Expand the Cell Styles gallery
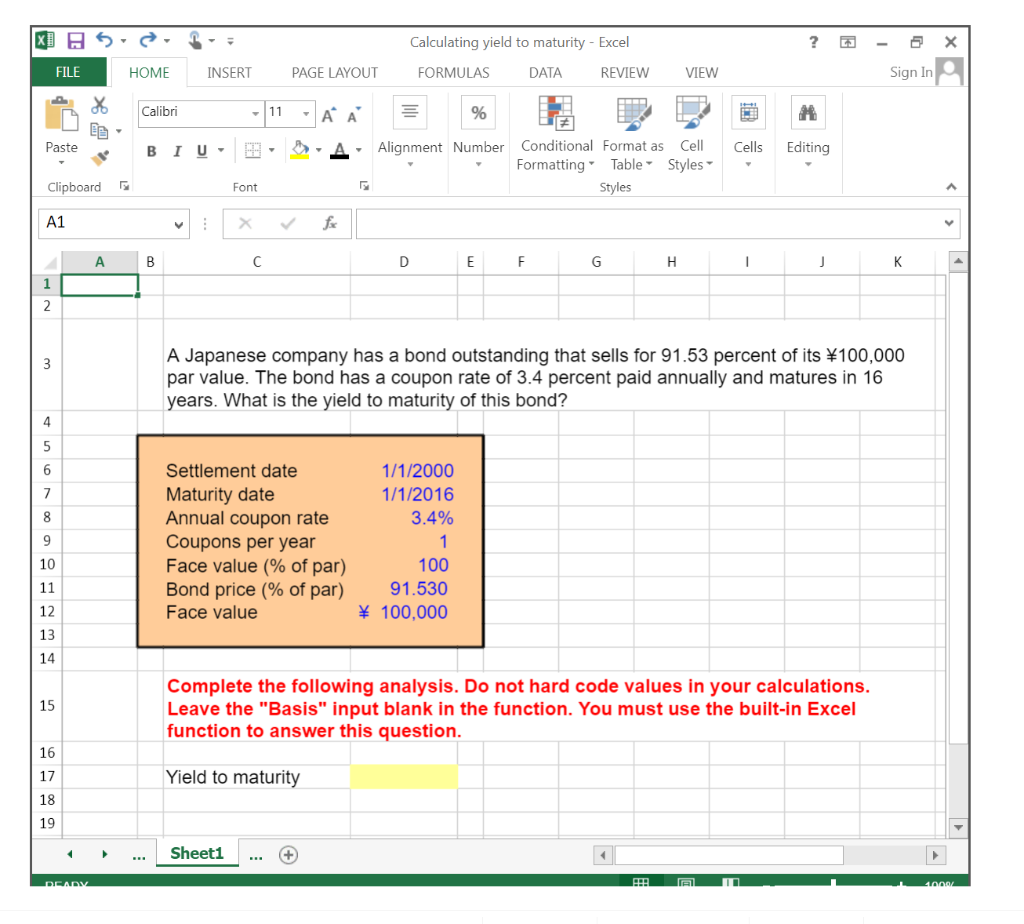This screenshot has height=924, width=1024. click(691, 135)
